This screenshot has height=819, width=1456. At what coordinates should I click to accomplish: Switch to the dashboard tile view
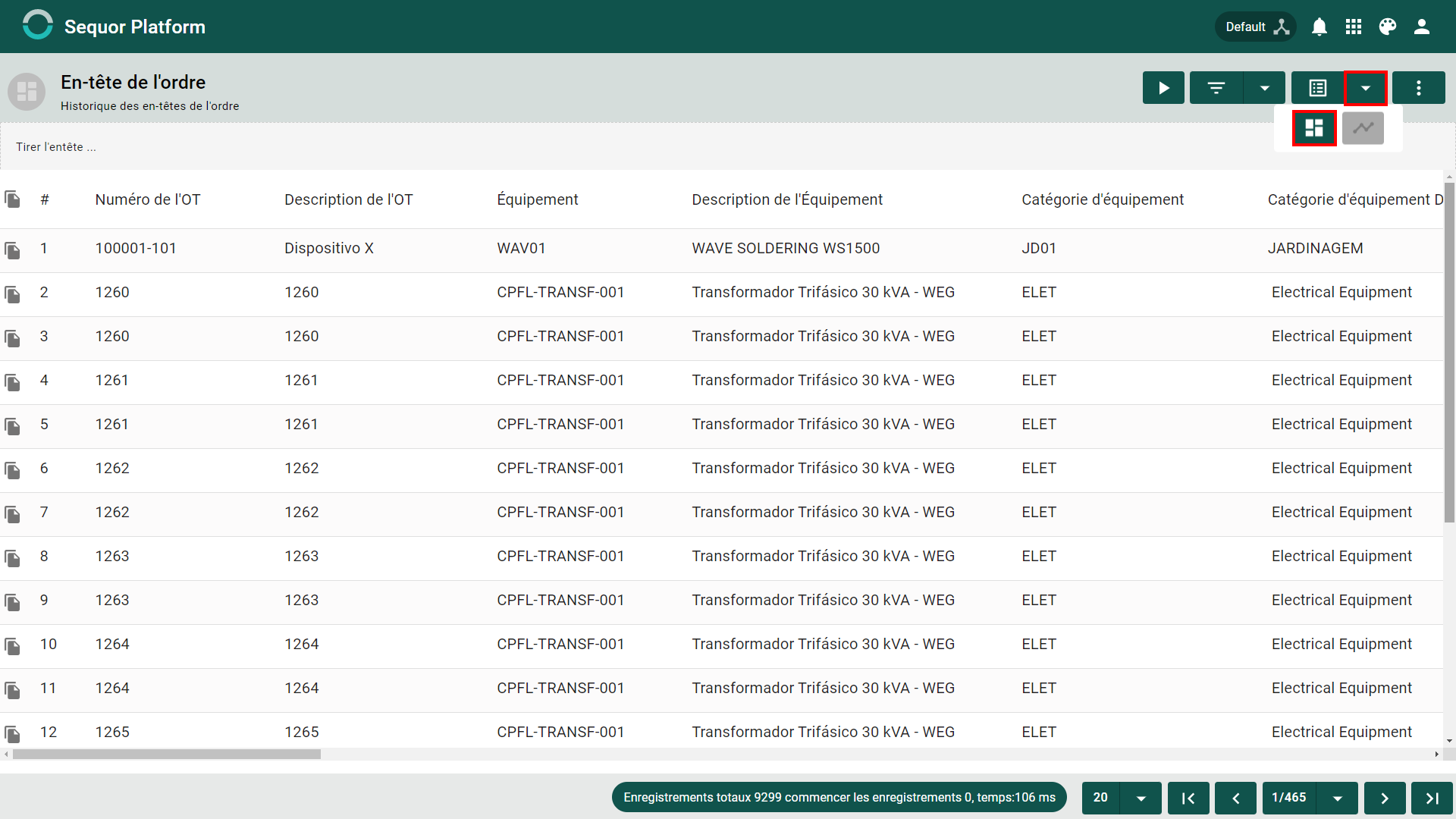coord(1314,128)
